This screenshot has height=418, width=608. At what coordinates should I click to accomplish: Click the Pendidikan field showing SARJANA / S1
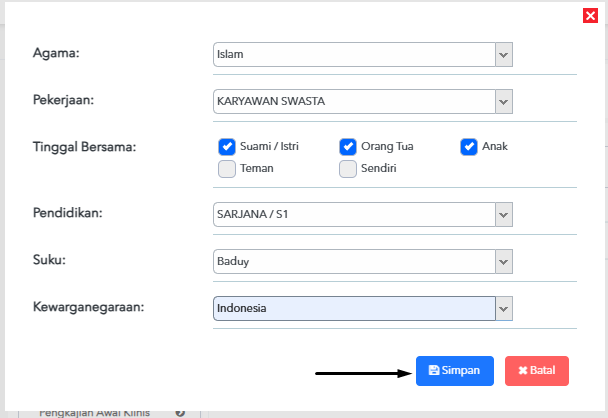354,214
